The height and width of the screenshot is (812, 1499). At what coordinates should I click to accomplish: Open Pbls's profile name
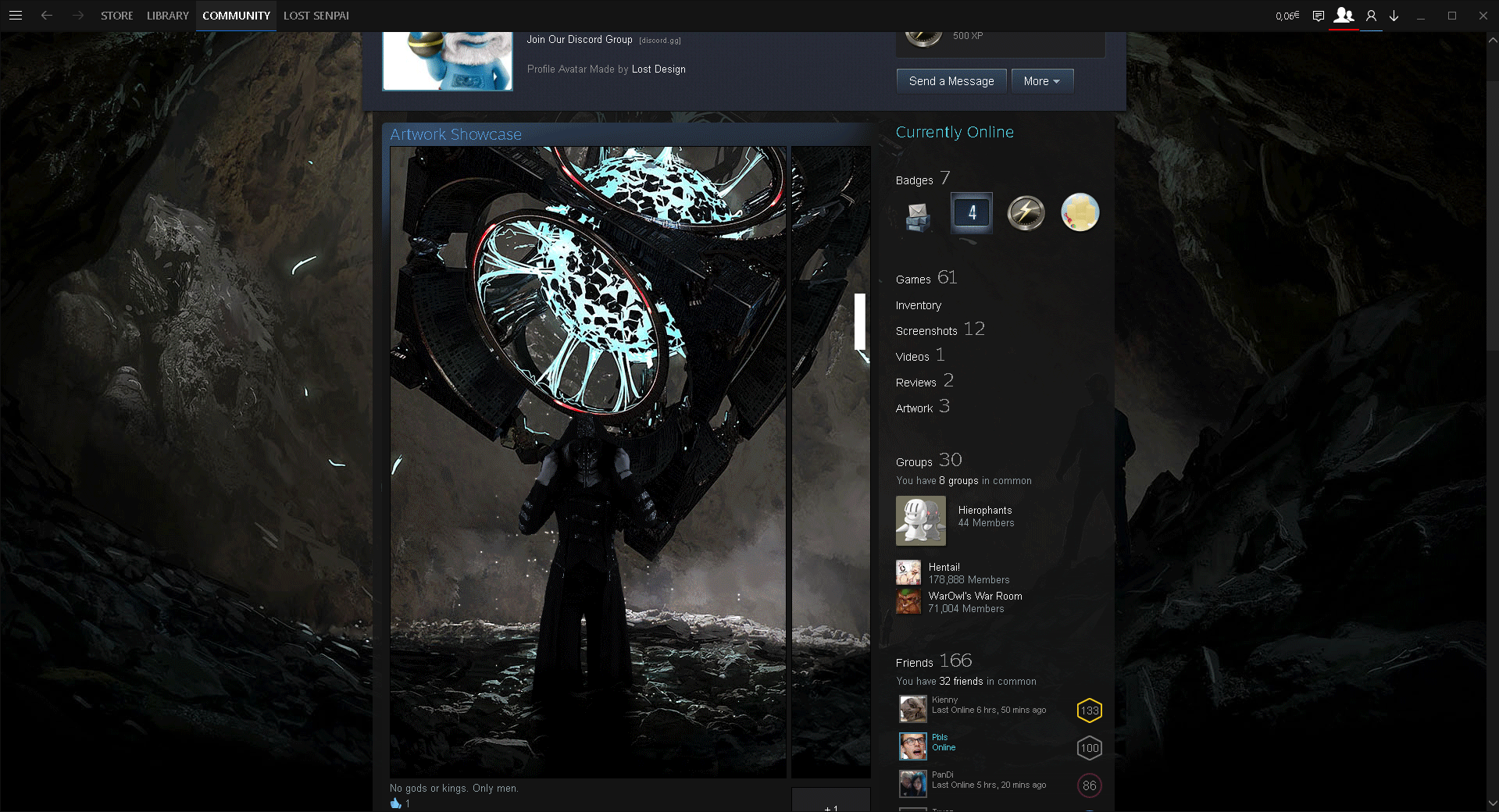(x=940, y=737)
